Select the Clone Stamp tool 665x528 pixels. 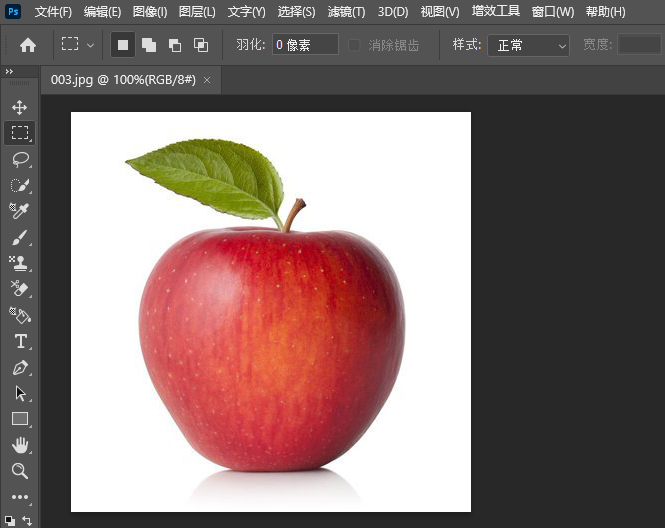(x=20, y=263)
